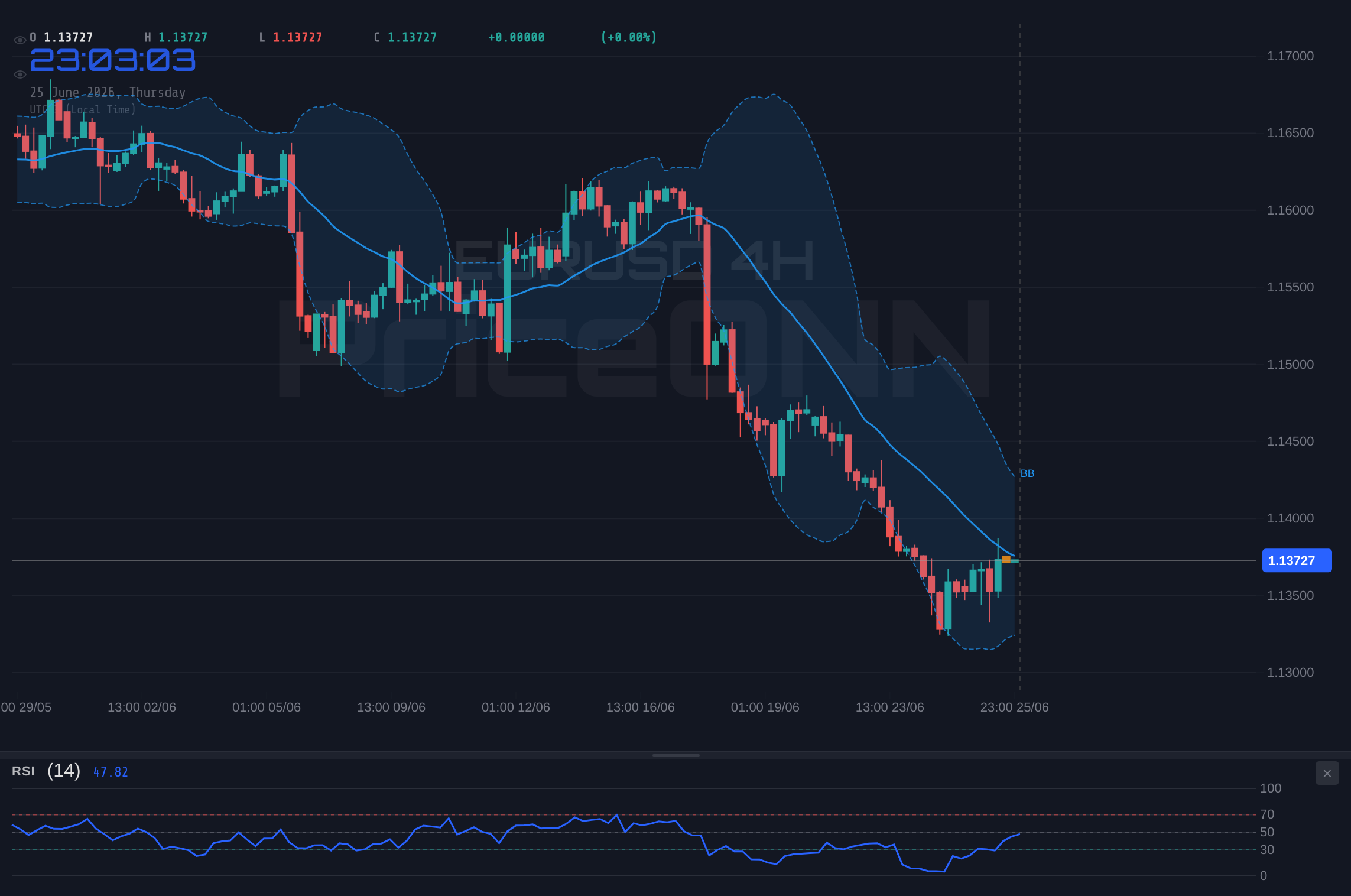The height and width of the screenshot is (896, 1351).
Task: Click the RSI value 47.82
Action: tap(111, 772)
